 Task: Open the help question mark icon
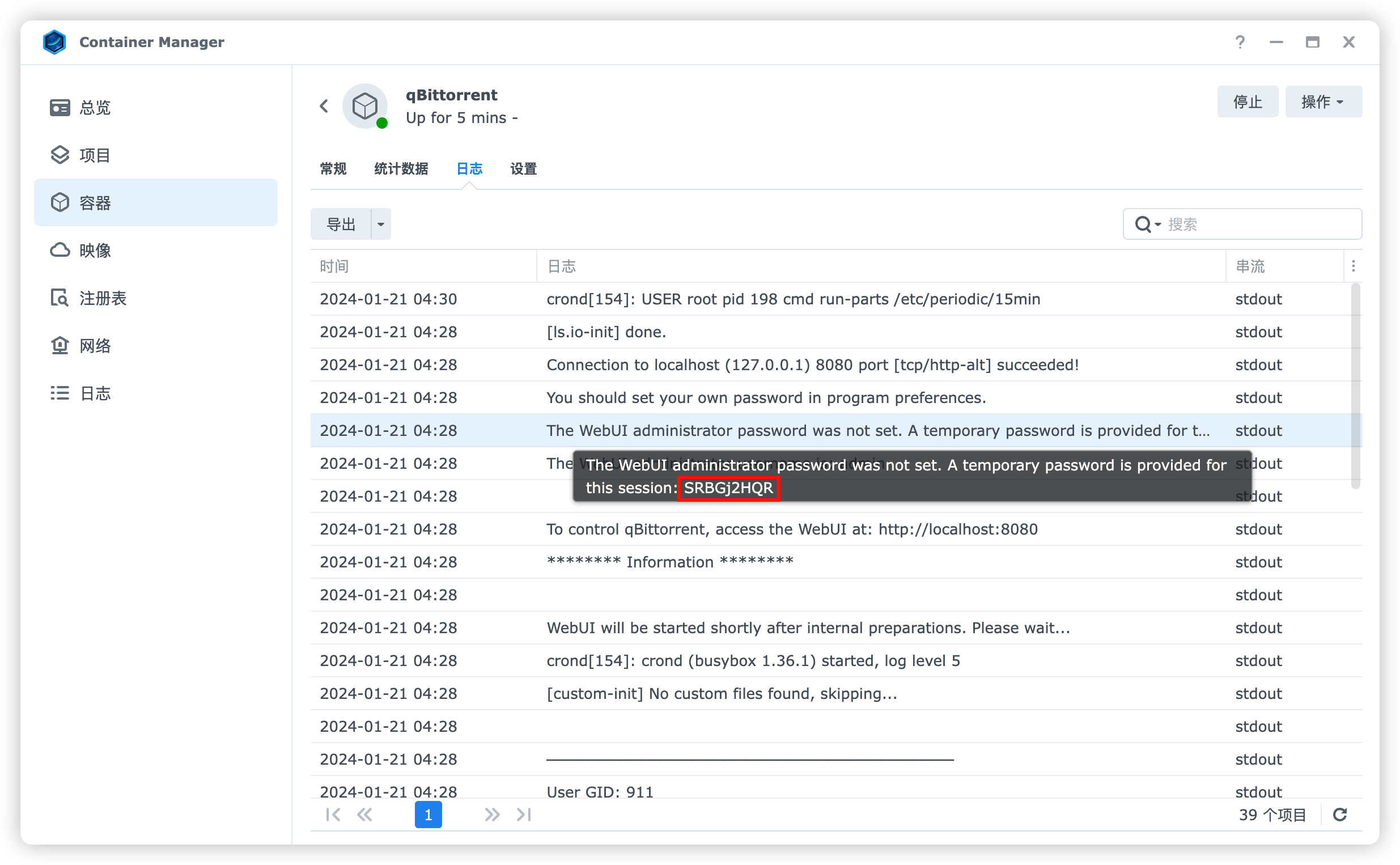[x=1239, y=43]
